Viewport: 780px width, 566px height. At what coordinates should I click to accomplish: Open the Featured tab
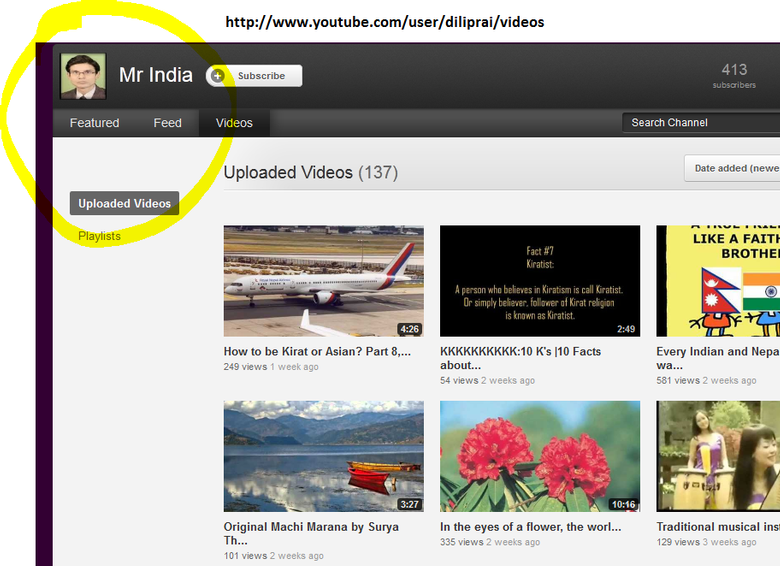[x=94, y=123]
